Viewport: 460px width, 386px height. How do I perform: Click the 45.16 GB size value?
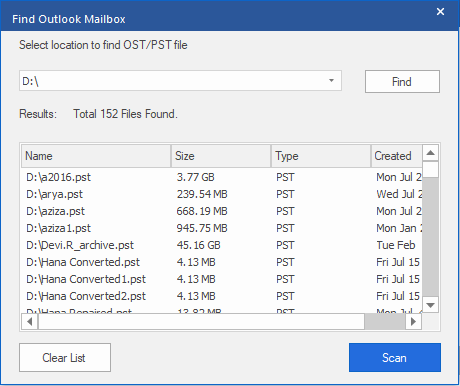pos(198,245)
